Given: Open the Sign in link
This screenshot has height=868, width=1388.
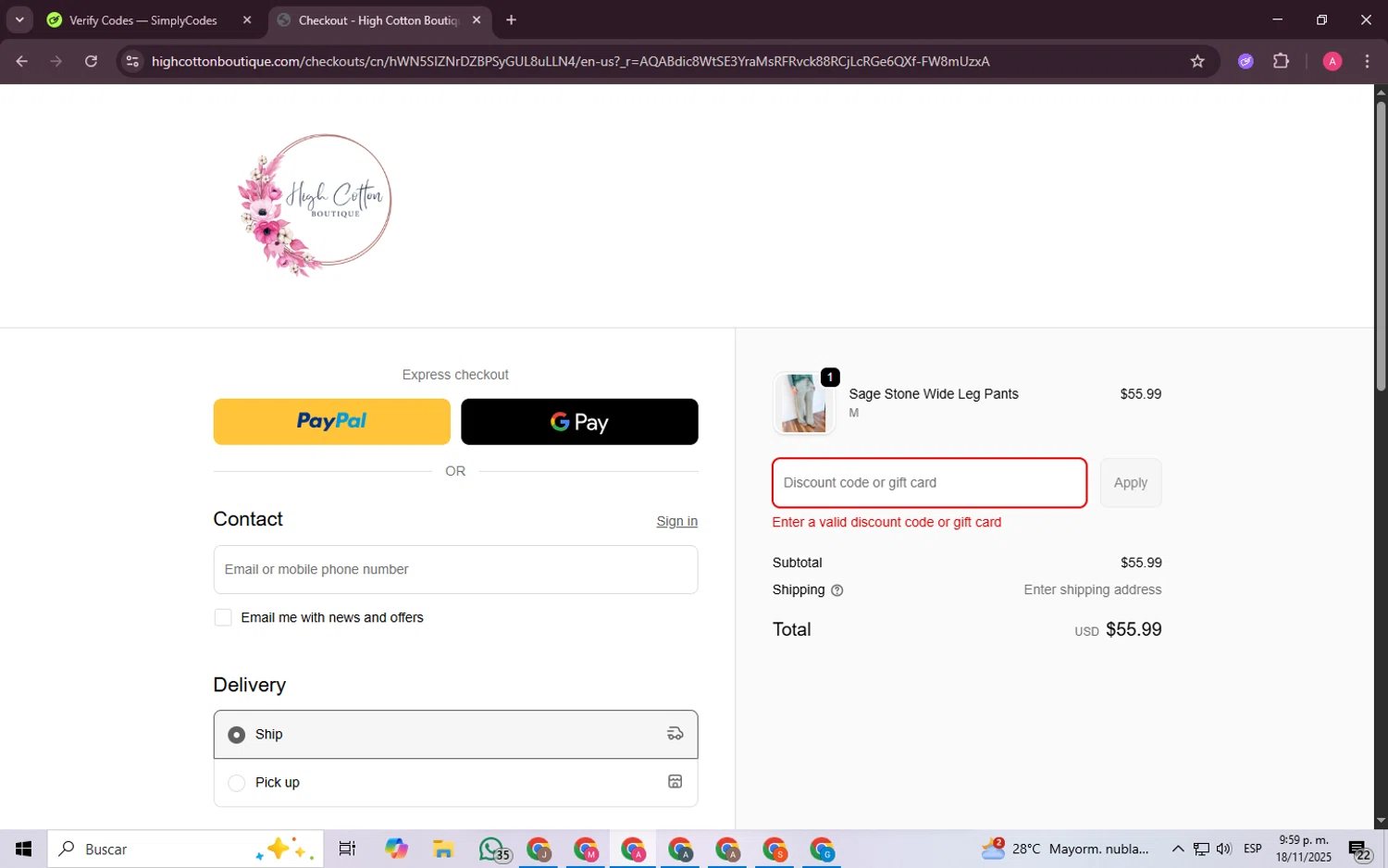Looking at the screenshot, I should tap(676, 522).
